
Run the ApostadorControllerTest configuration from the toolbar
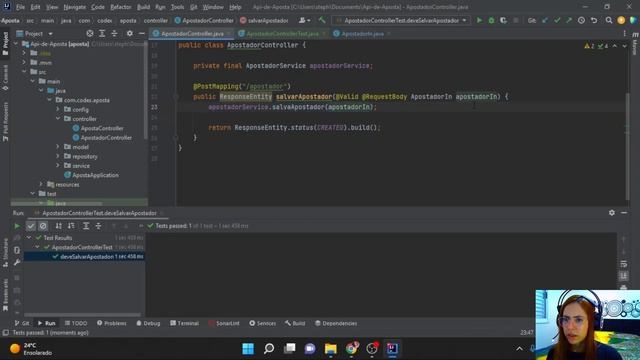pos(479,20)
